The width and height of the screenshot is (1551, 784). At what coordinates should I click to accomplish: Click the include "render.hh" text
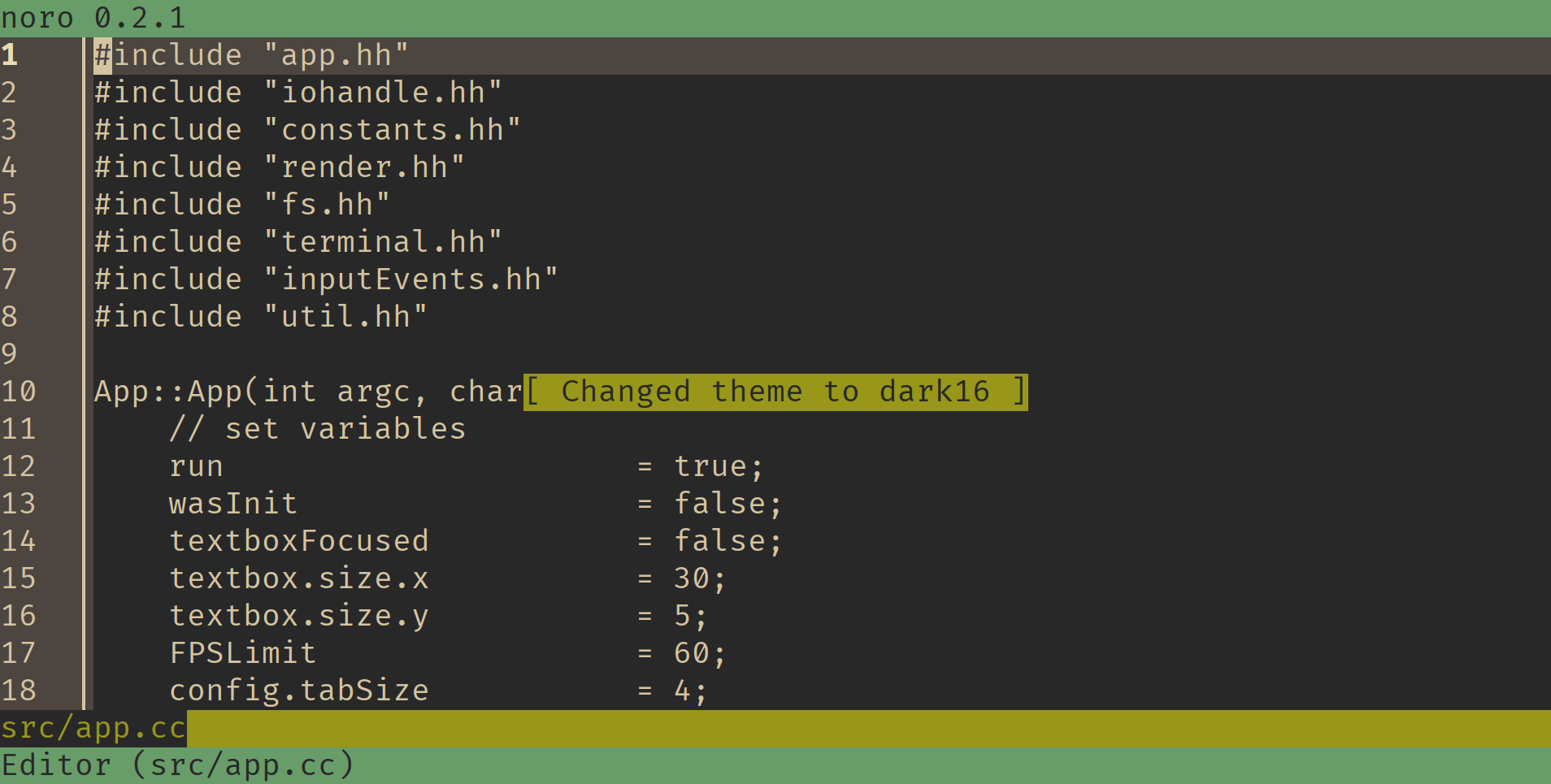[x=279, y=167]
